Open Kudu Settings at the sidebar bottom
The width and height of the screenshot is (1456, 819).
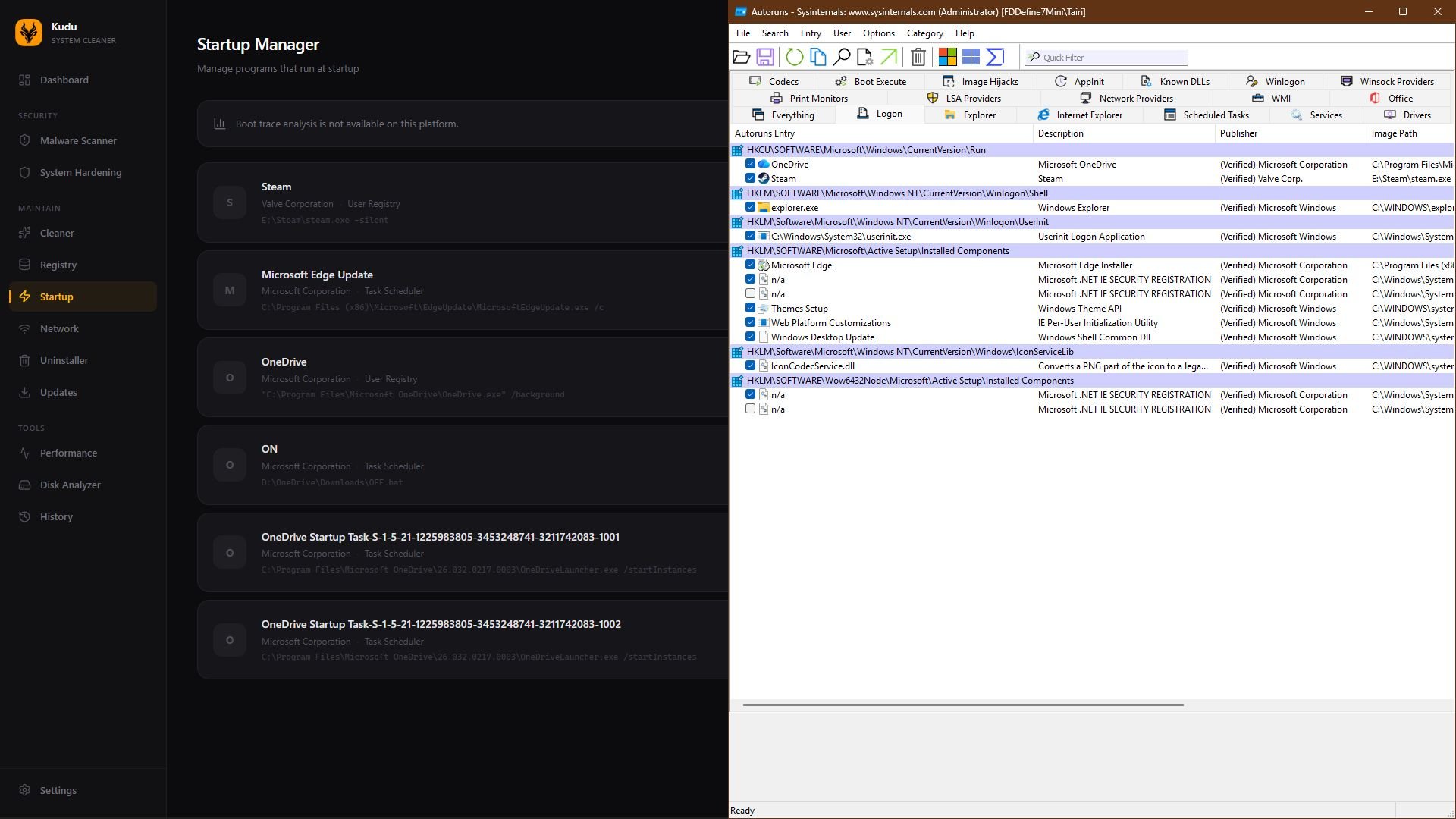[83, 790]
